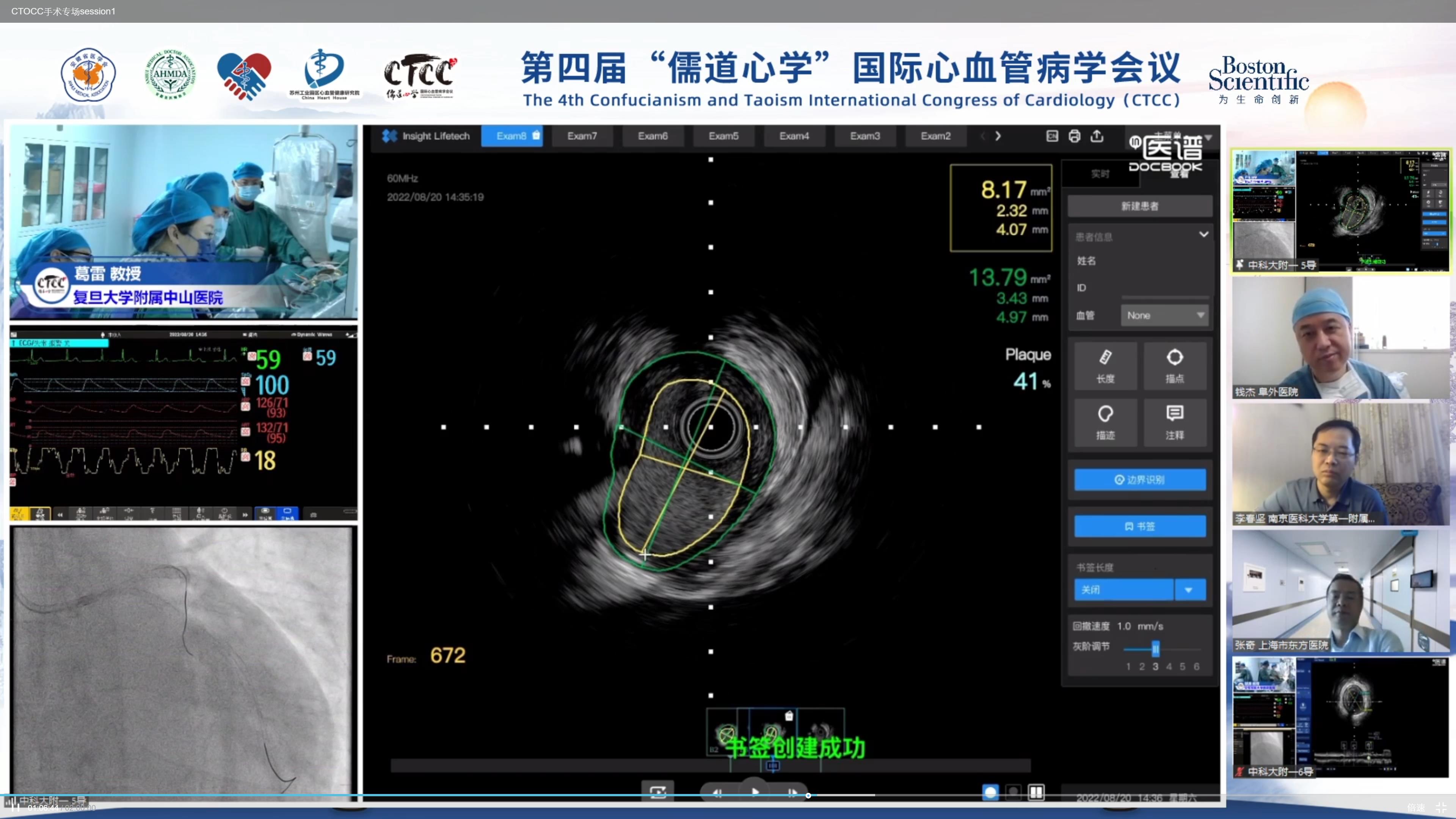Click the ID input field
The image size is (1456, 819).
click(1164, 288)
